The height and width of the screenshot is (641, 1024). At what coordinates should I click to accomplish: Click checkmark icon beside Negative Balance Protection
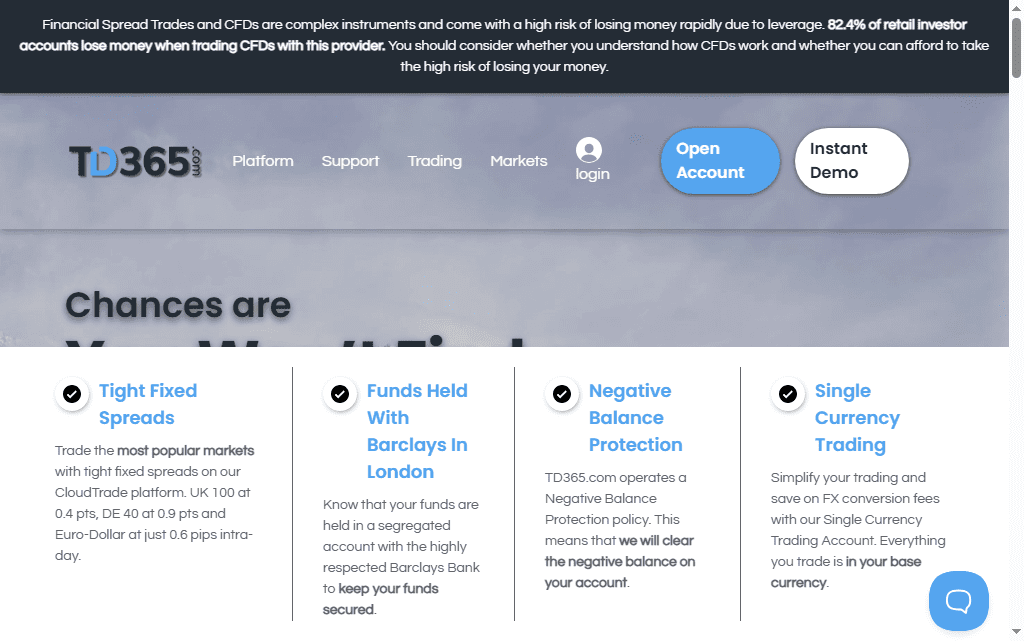coord(562,394)
